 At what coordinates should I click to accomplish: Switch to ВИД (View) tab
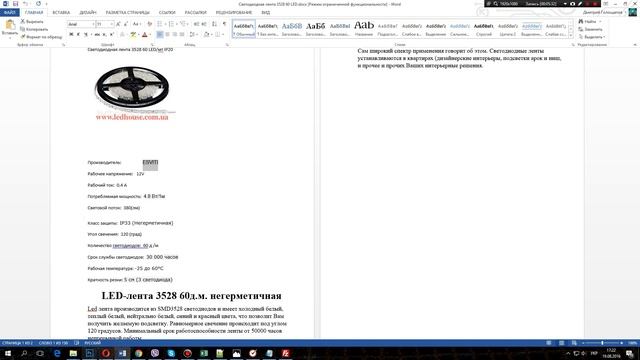[x=266, y=12]
